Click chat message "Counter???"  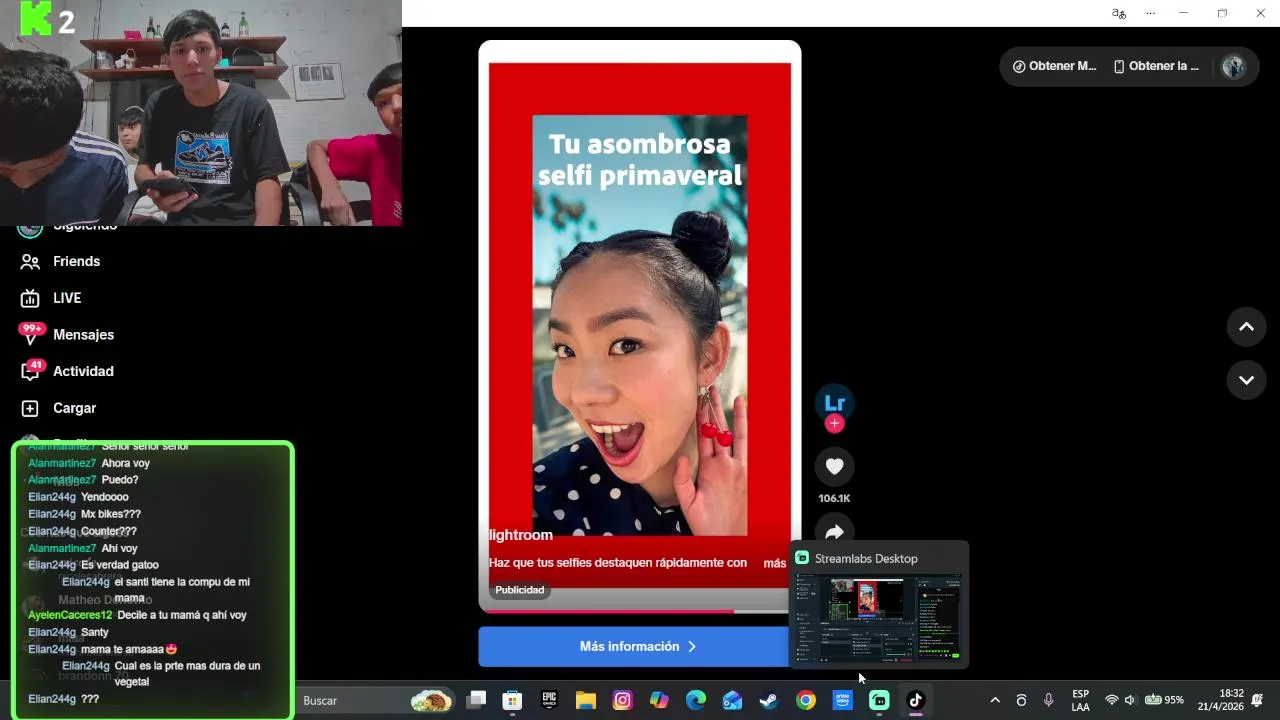(109, 531)
